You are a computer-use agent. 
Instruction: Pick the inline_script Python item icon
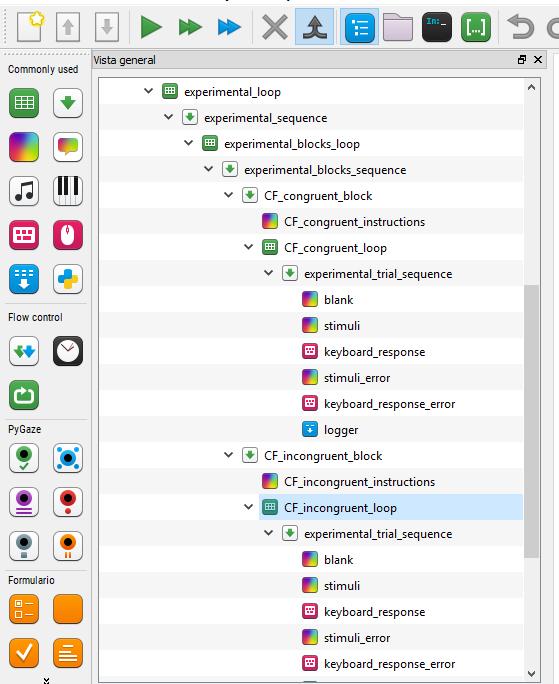68,279
